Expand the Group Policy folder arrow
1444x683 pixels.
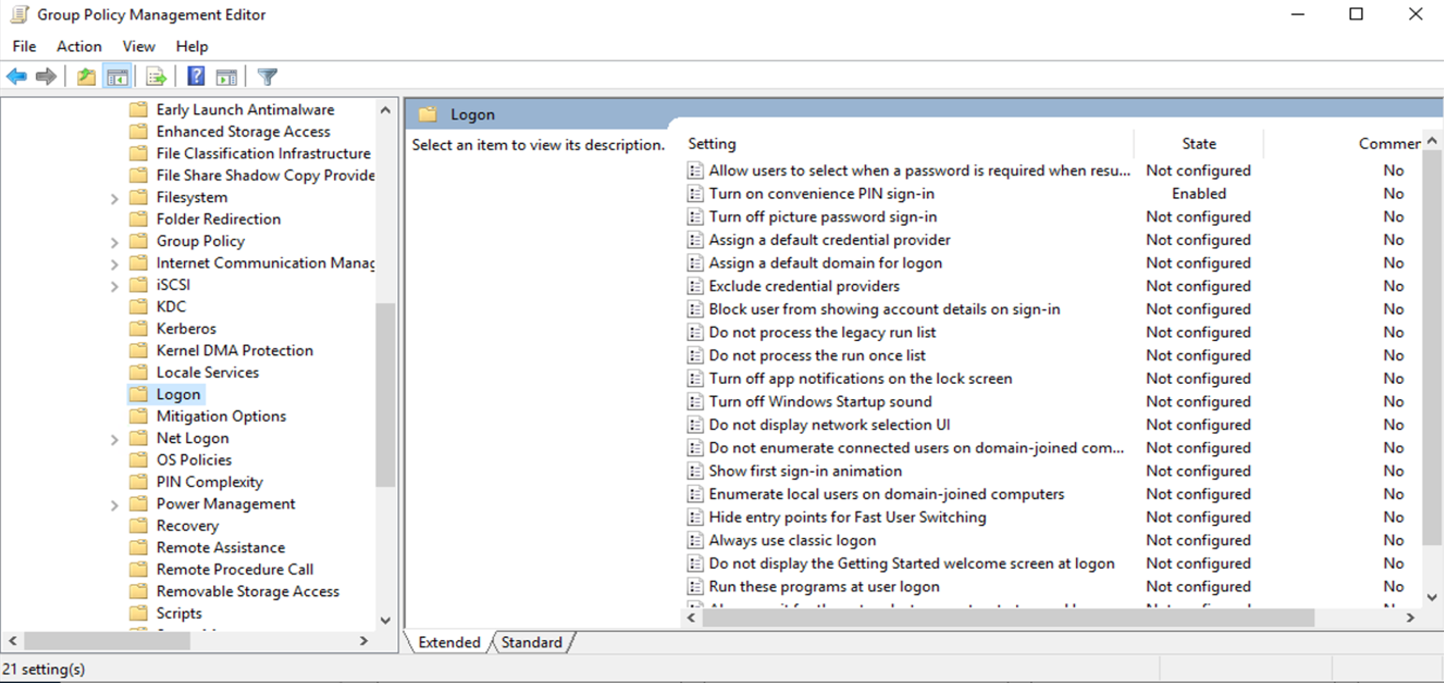click(x=114, y=242)
